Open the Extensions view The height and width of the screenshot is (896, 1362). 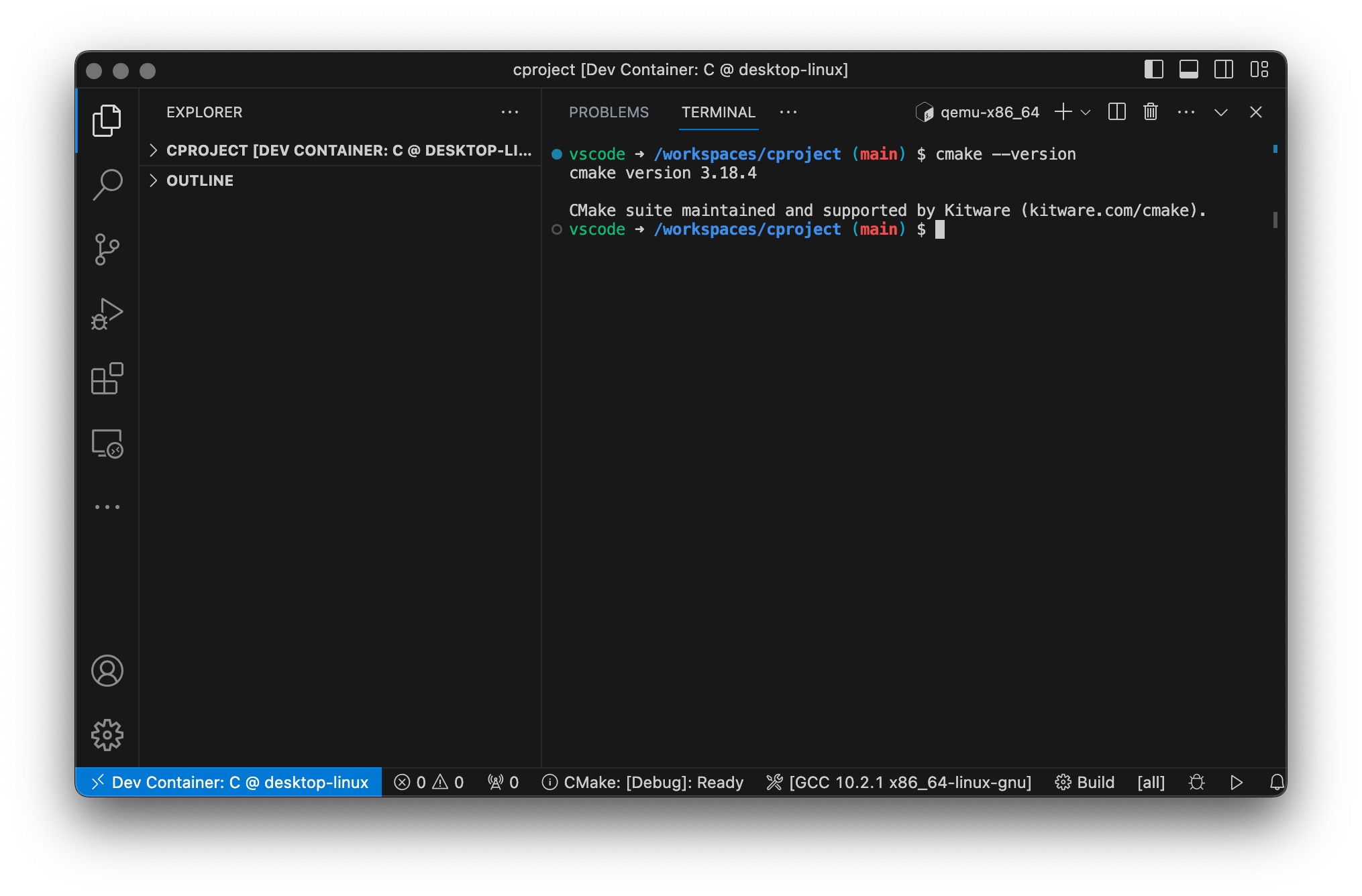point(107,379)
